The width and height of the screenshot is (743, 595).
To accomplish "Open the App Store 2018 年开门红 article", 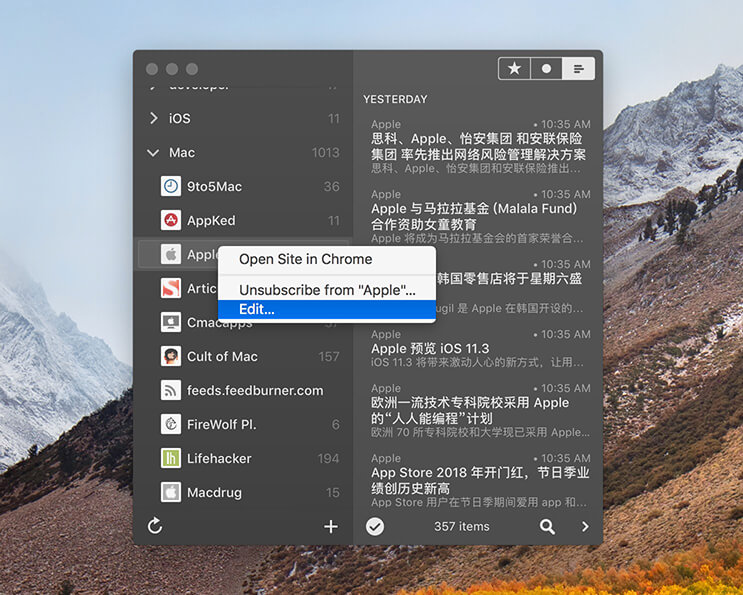I will [479, 480].
